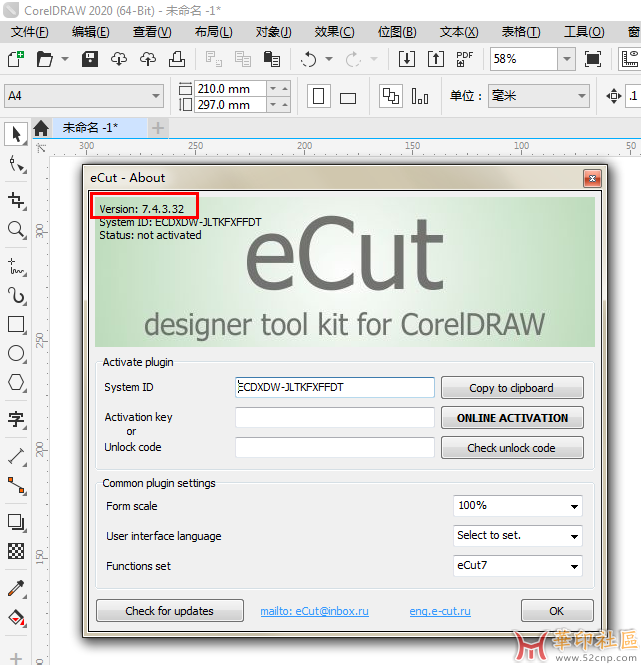Select the Transparency checkerboard tool
This screenshot has height=665, width=641.
17,551
